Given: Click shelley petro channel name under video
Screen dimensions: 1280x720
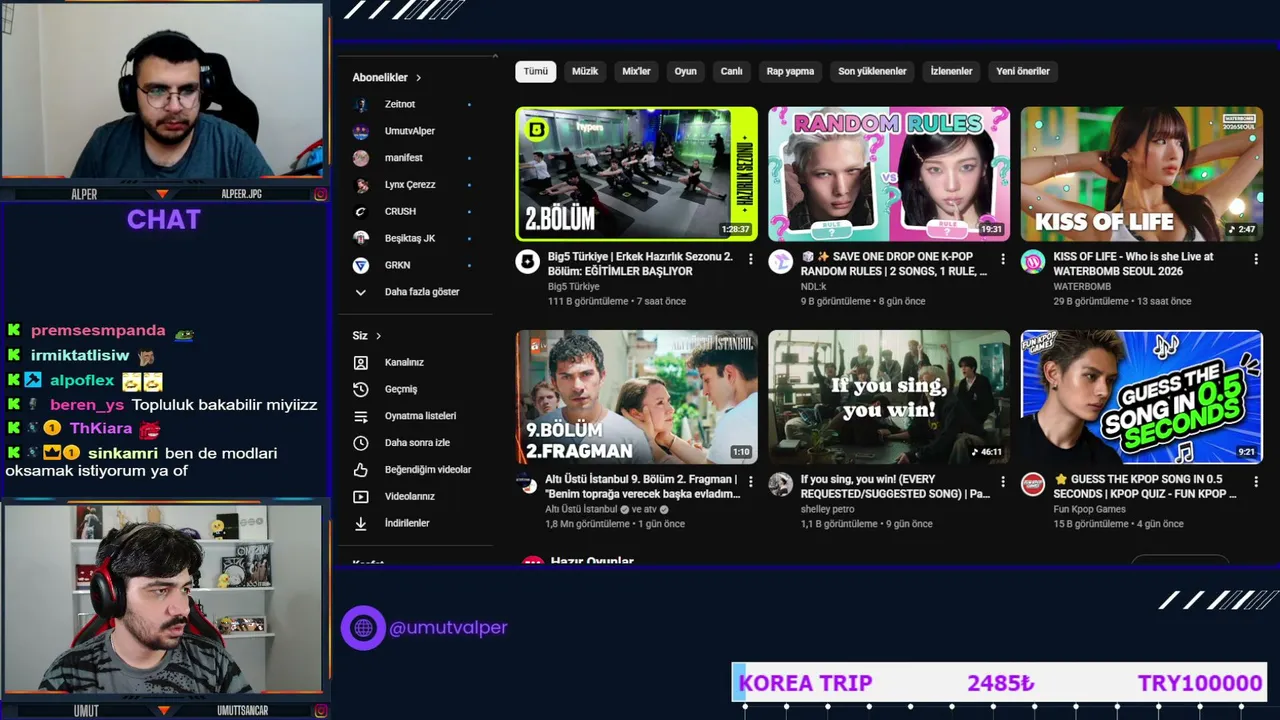Looking at the screenshot, I should (828, 509).
